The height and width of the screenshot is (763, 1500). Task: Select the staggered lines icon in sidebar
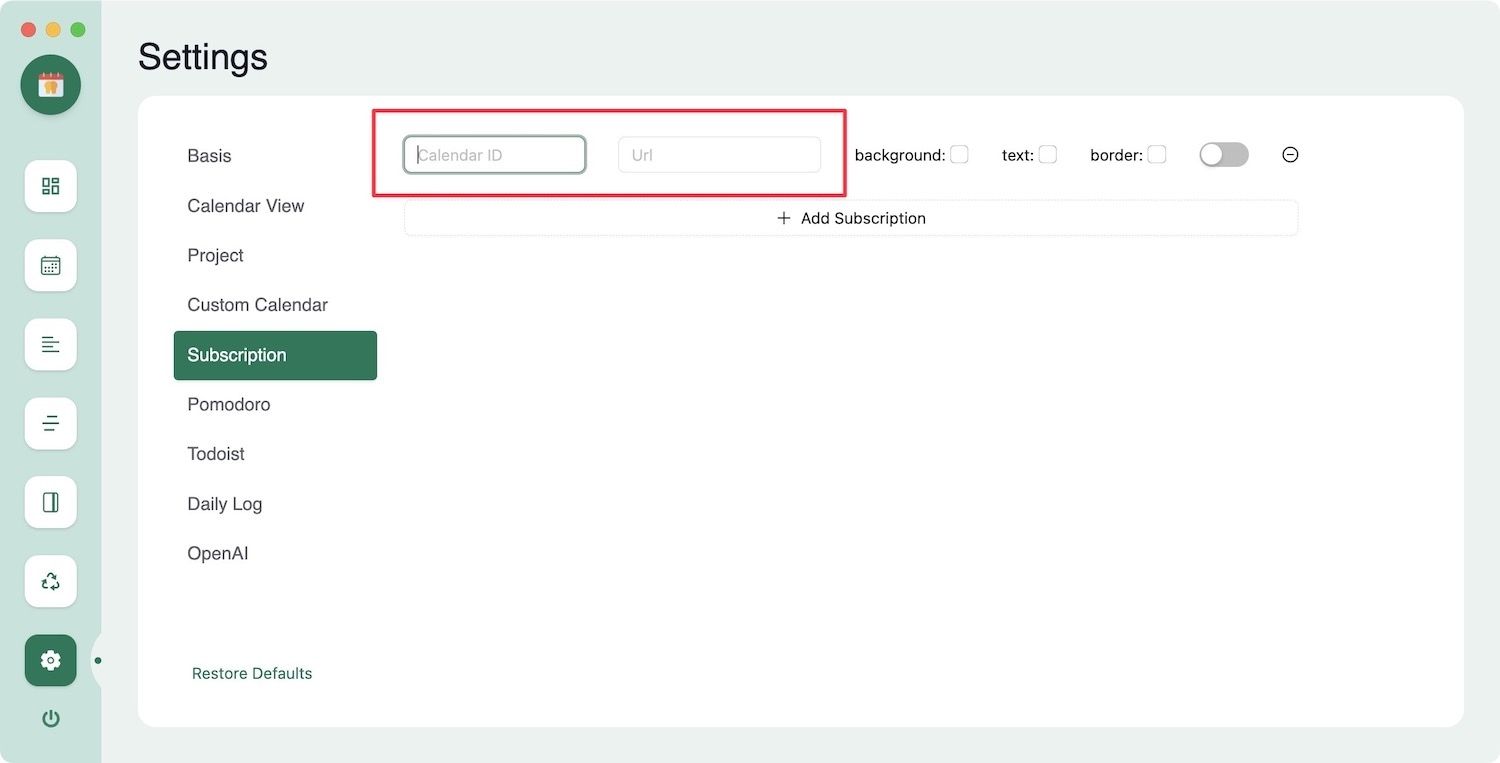pyautogui.click(x=51, y=423)
